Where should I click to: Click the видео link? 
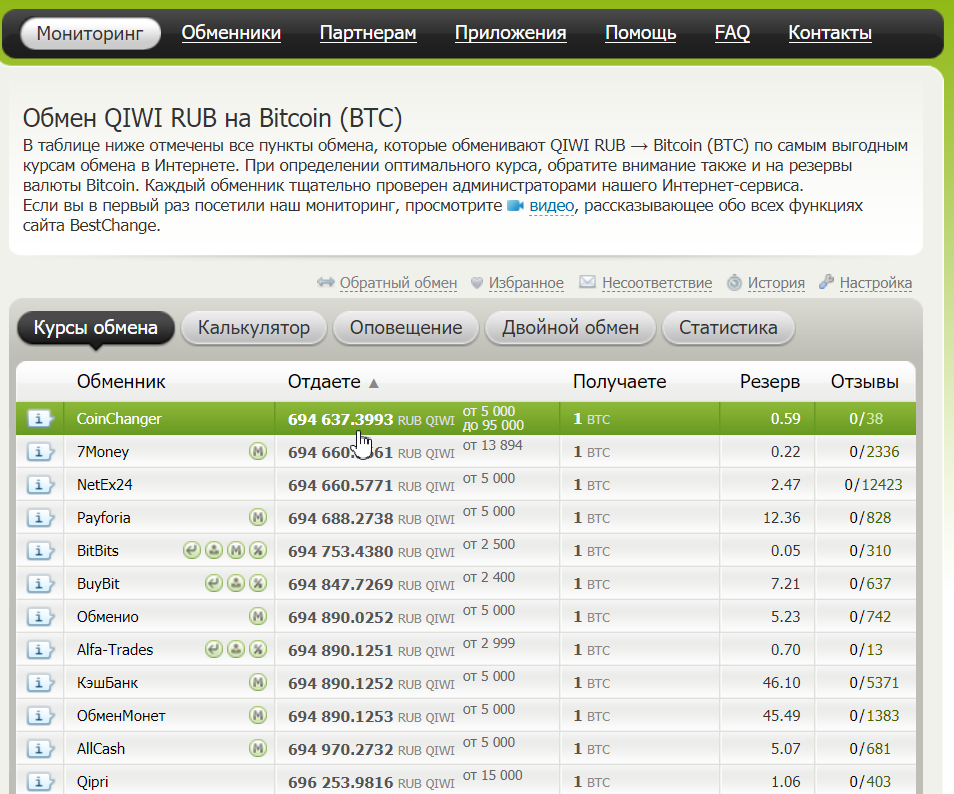tap(552, 206)
